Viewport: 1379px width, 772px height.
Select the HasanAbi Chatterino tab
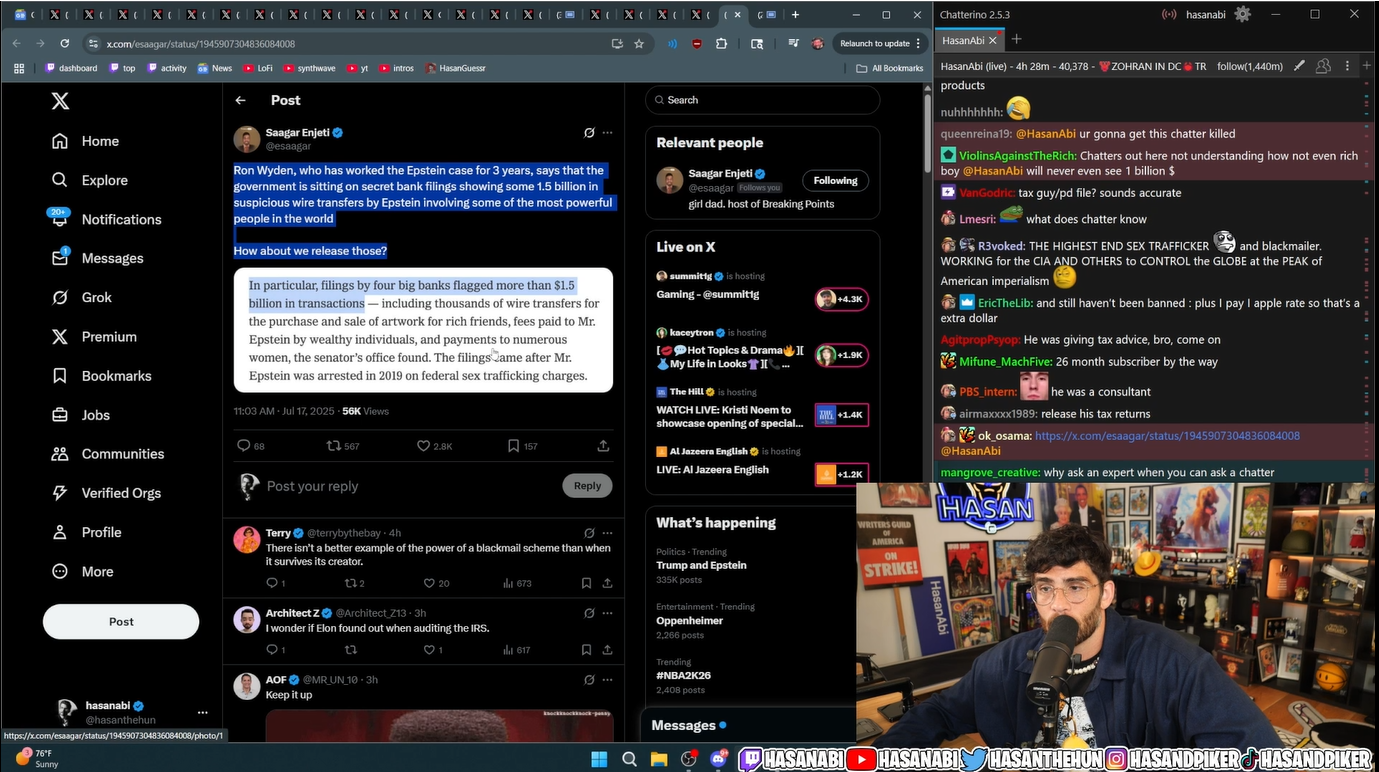tap(970, 40)
